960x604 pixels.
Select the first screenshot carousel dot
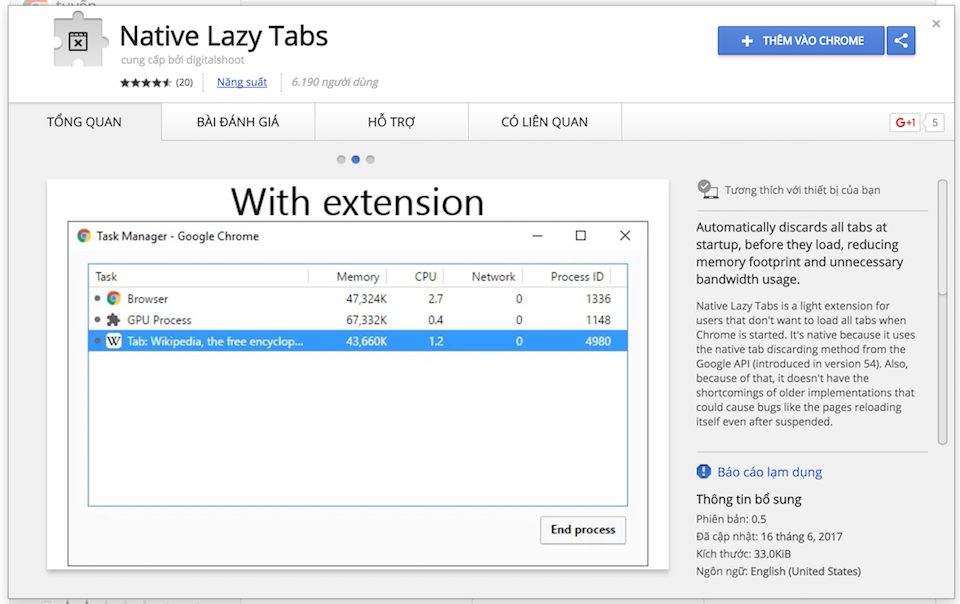click(x=341, y=160)
